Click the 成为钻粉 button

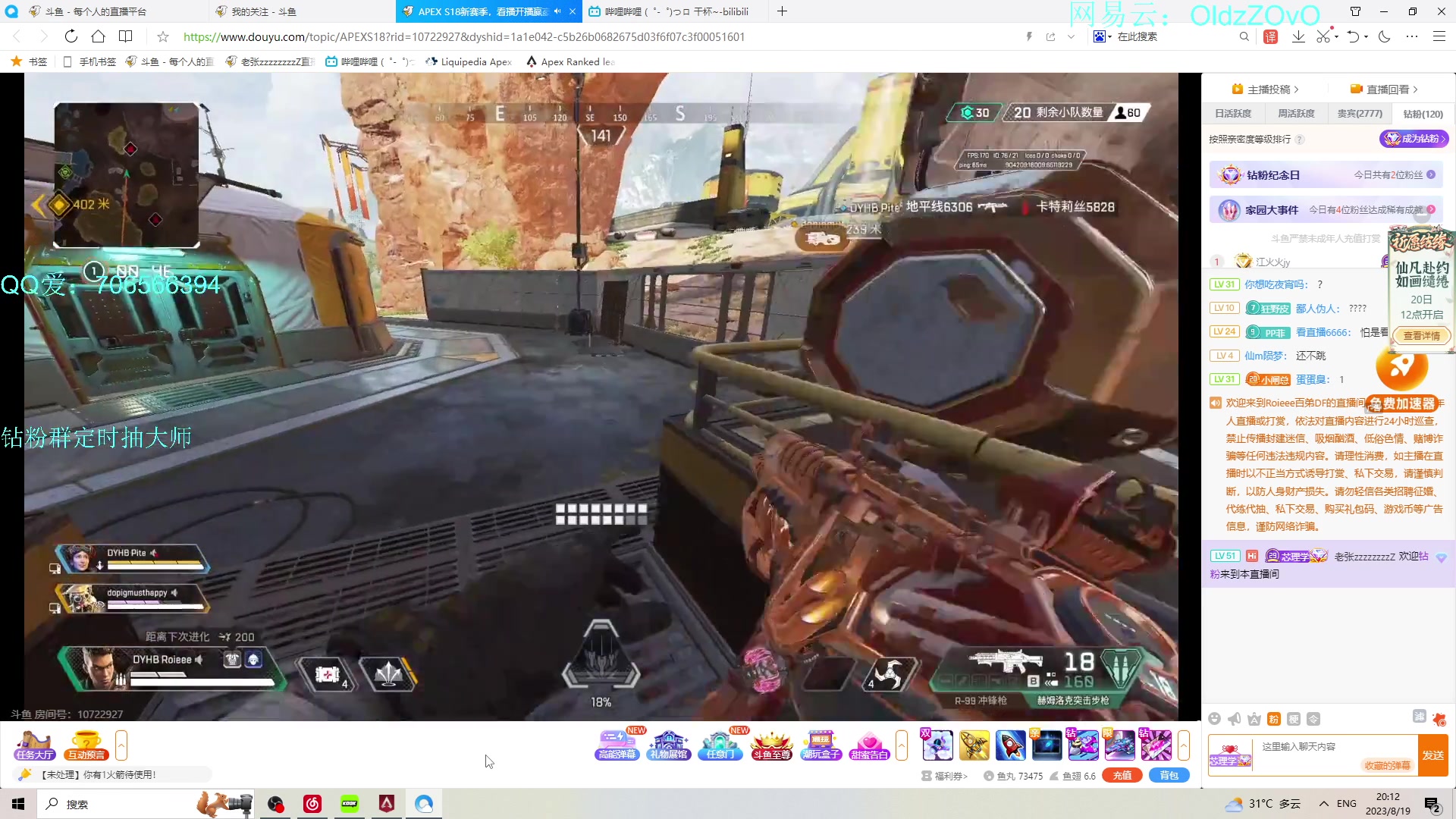pyautogui.click(x=1414, y=139)
